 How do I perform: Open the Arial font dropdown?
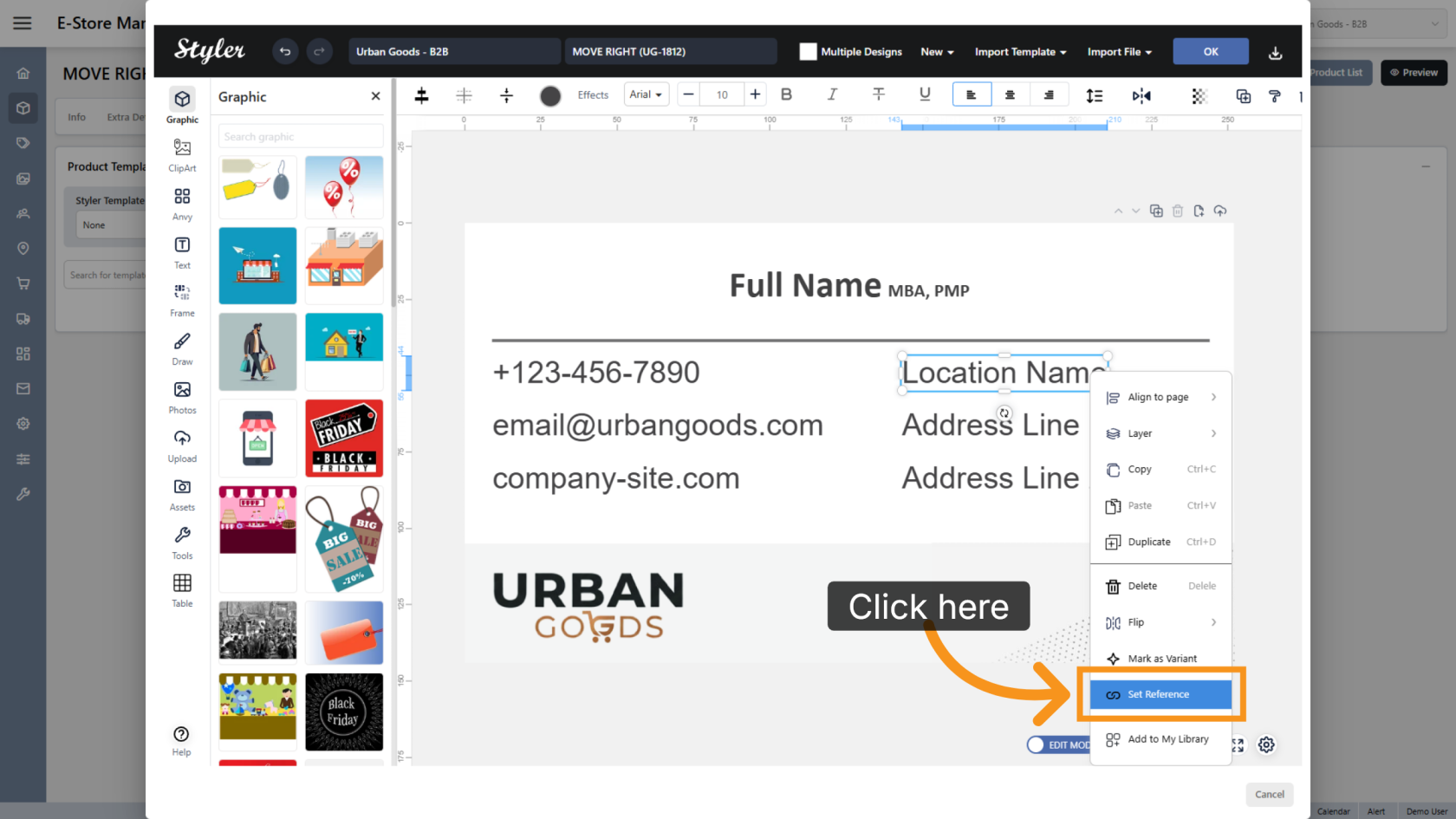point(646,94)
